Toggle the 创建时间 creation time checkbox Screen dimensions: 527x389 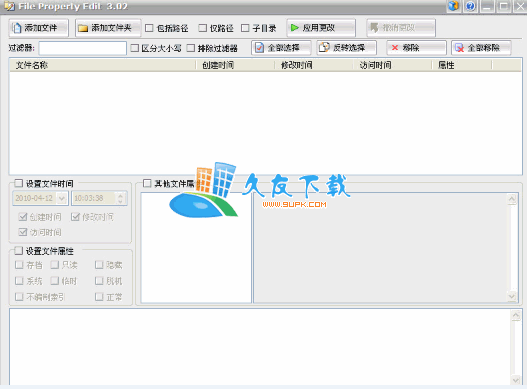pyautogui.click(x=23, y=217)
